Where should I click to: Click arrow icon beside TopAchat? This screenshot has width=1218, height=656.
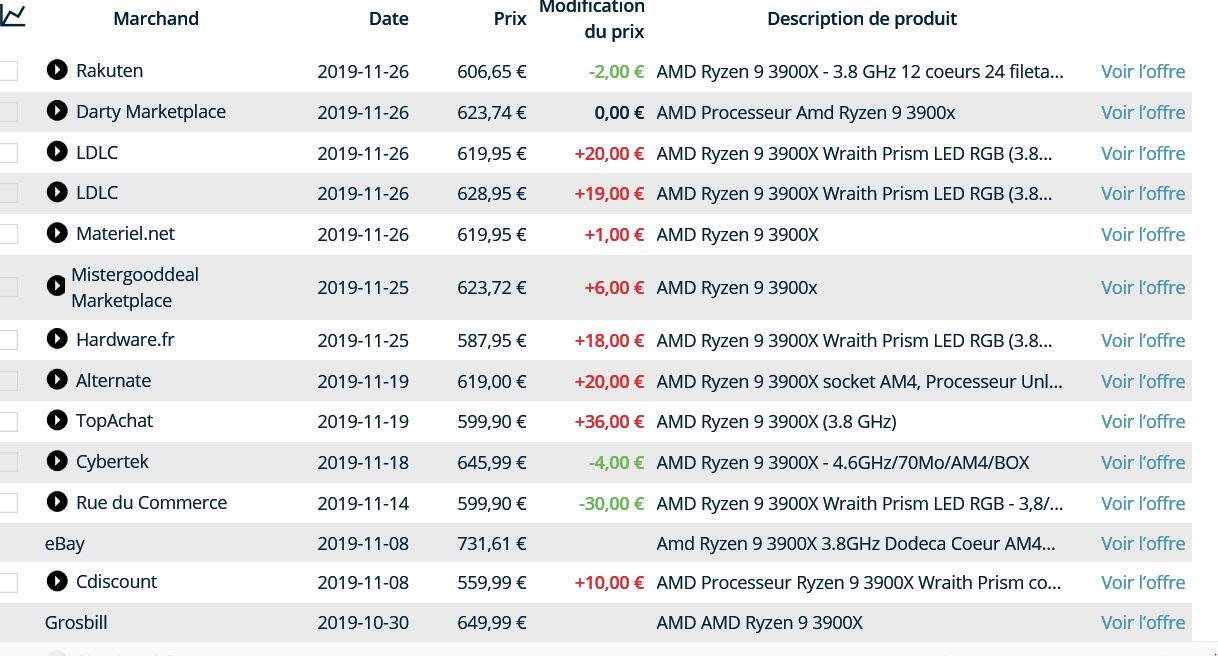point(57,420)
